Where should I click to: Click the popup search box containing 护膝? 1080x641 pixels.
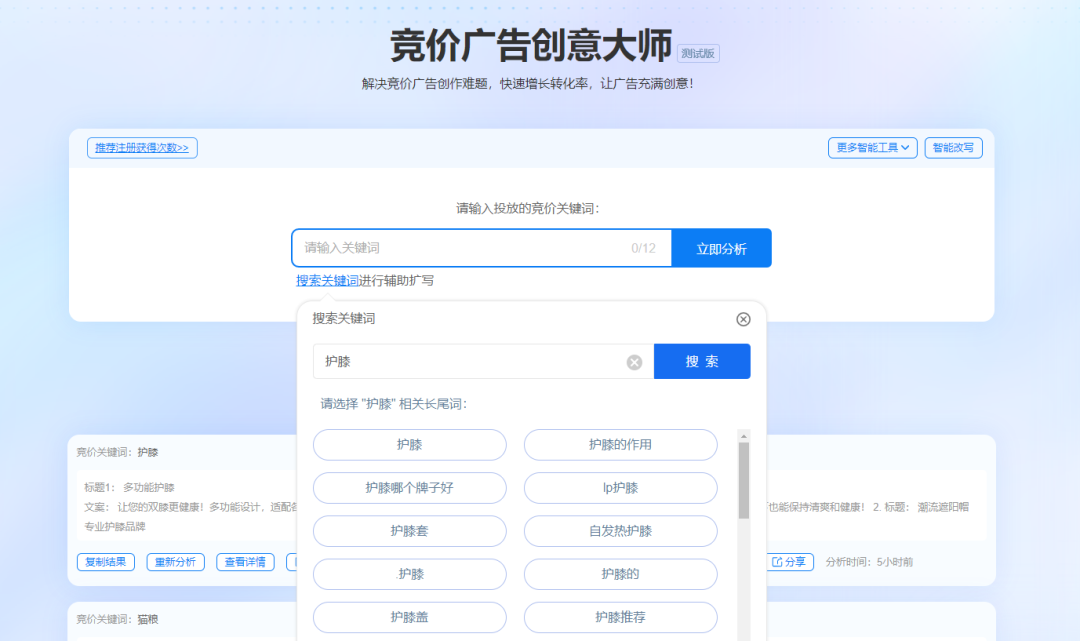pos(484,361)
